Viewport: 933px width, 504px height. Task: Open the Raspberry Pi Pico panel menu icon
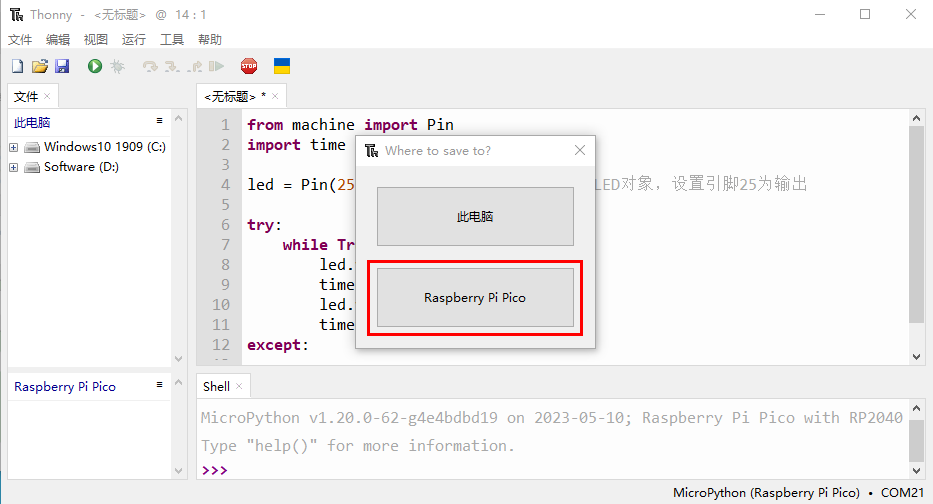(x=159, y=385)
